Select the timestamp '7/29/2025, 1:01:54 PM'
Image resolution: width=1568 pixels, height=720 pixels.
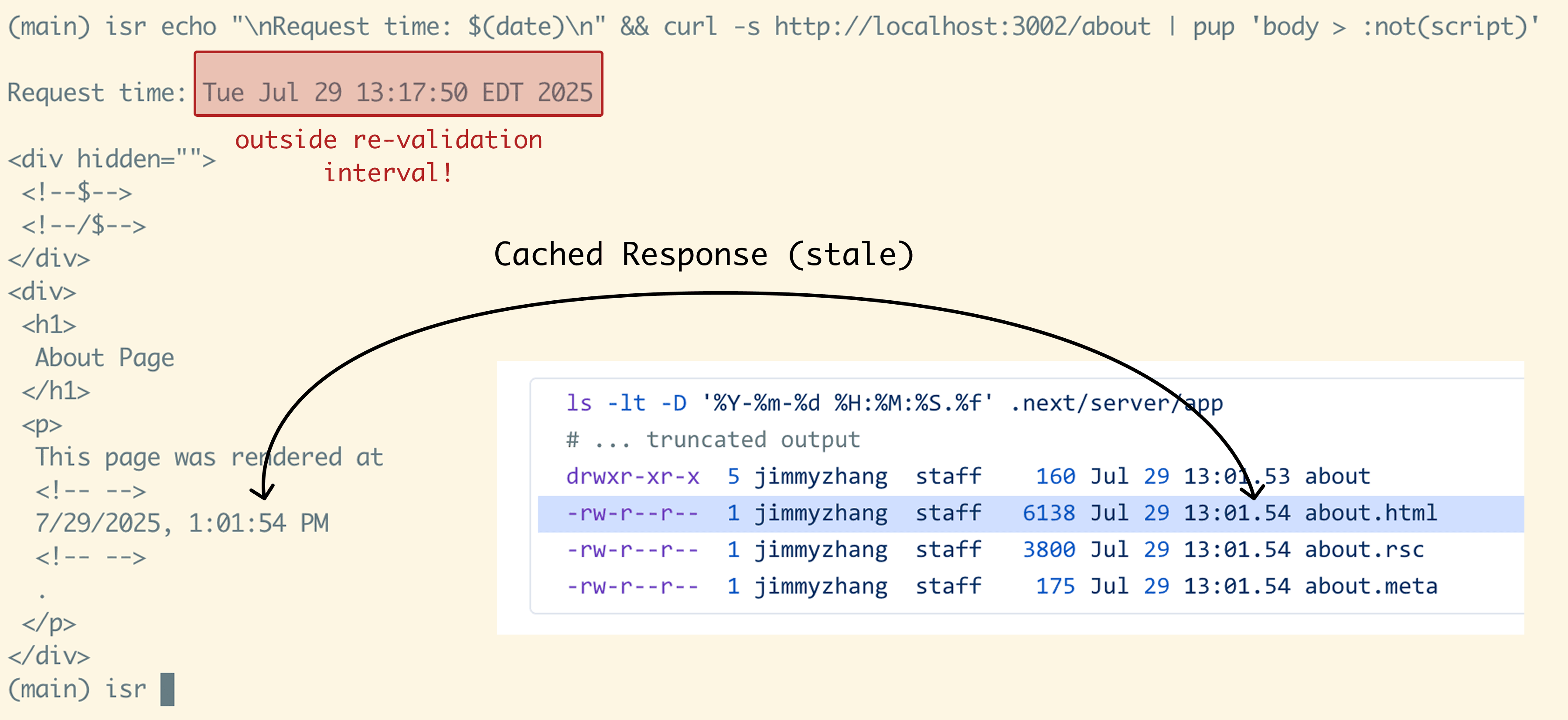[x=182, y=523]
